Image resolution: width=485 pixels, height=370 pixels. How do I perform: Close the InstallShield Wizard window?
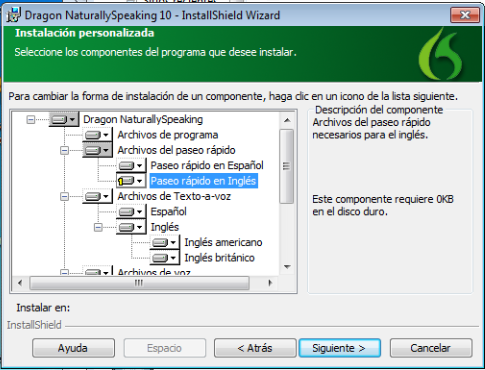(465, 15)
